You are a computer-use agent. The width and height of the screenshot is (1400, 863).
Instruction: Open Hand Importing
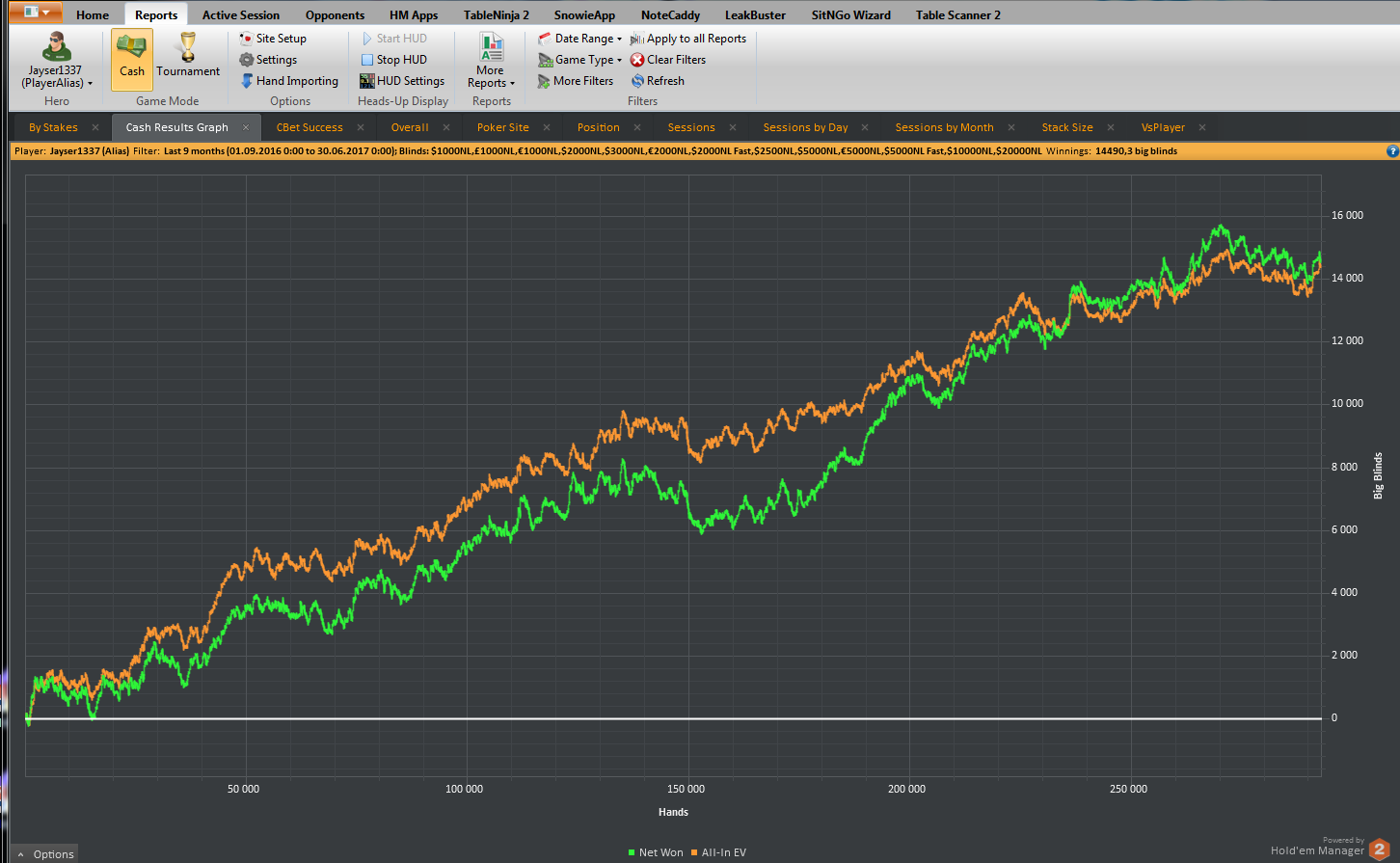click(289, 81)
